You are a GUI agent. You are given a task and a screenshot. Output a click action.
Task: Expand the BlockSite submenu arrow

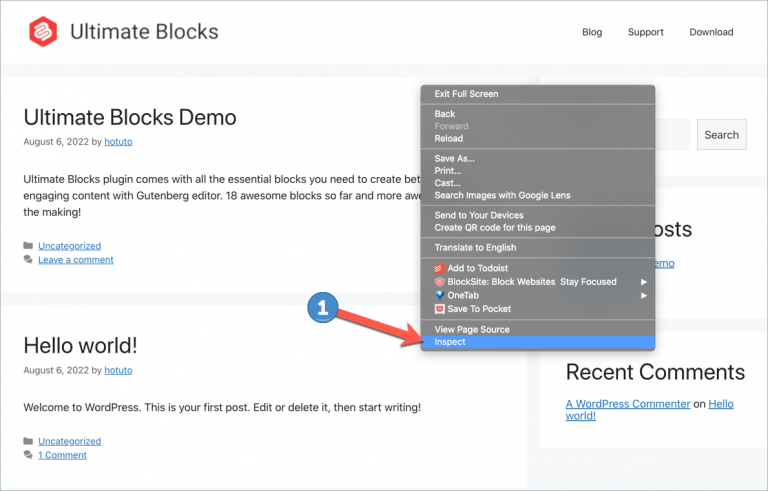(644, 282)
